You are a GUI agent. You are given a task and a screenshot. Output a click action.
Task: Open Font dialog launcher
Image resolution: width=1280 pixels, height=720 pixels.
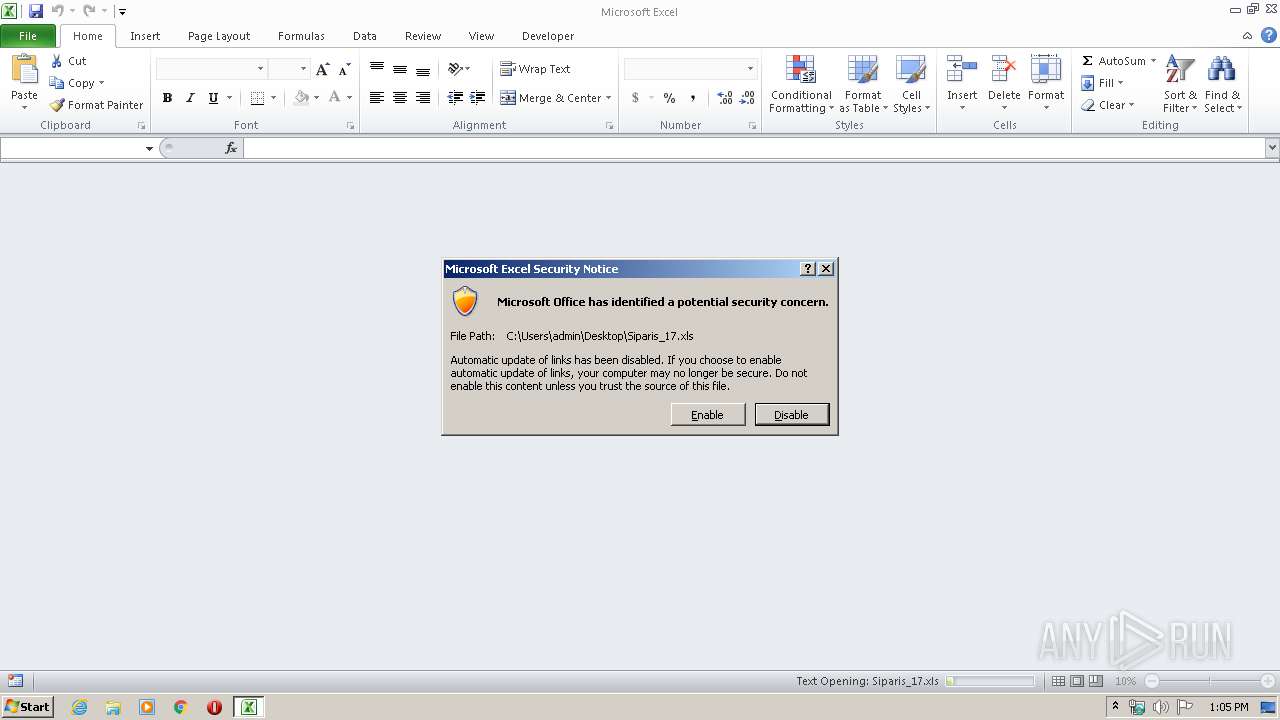(x=350, y=126)
